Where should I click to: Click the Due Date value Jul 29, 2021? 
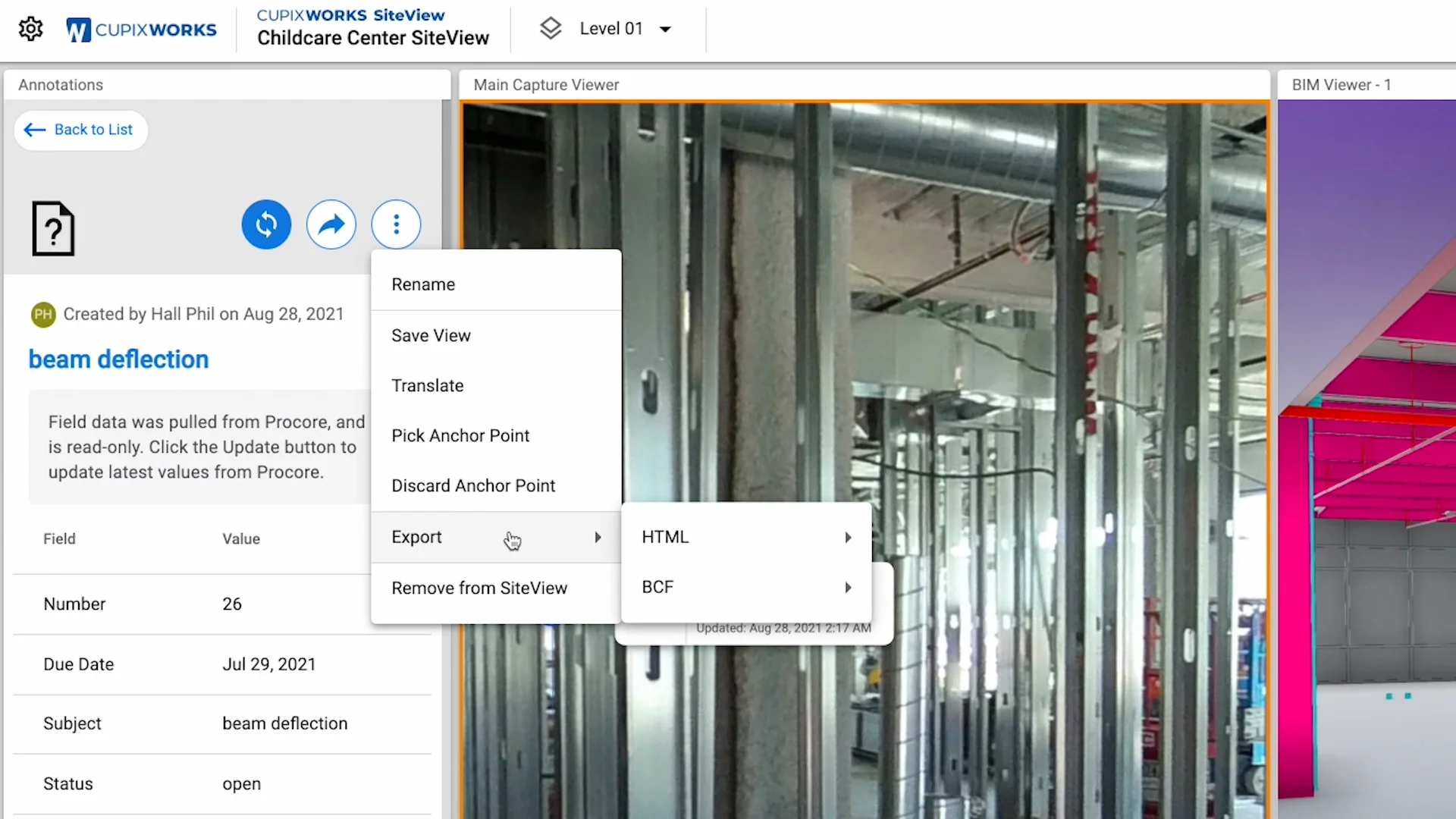click(268, 664)
